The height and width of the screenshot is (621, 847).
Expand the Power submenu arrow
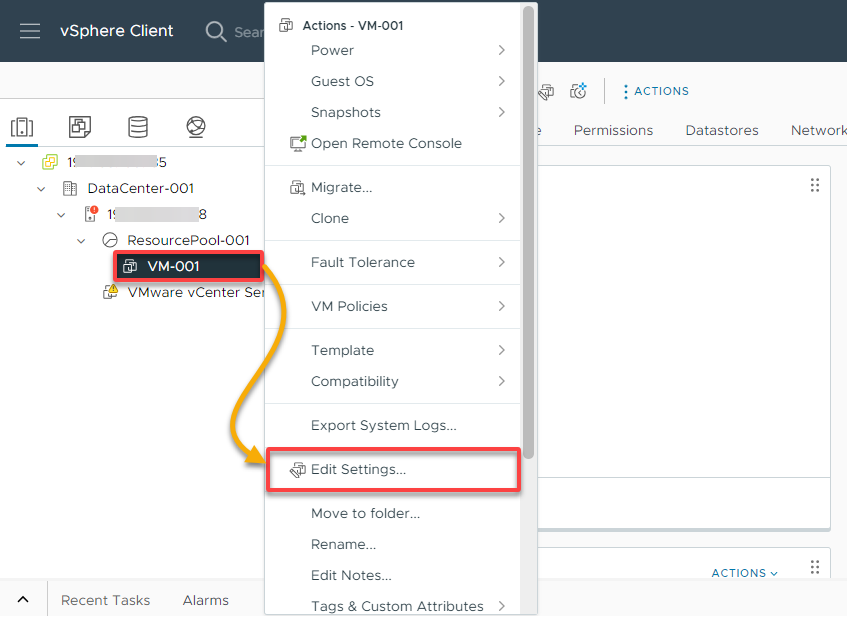[502, 50]
